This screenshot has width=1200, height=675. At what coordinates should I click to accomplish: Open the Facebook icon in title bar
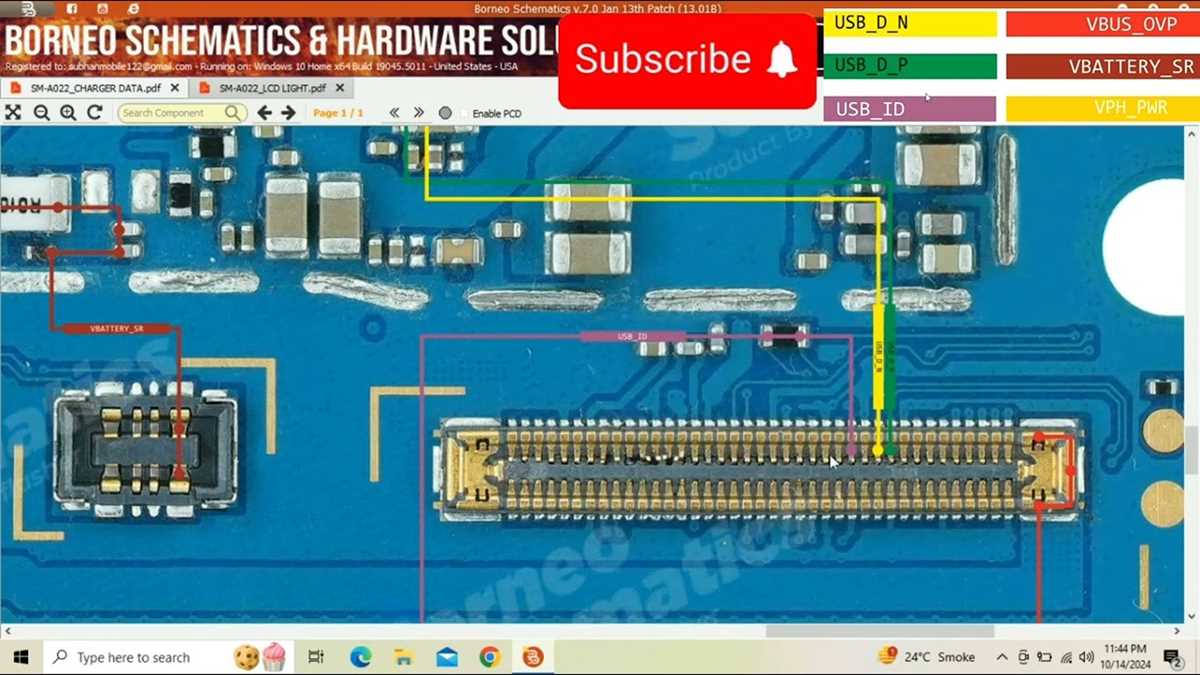click(73, 8)
